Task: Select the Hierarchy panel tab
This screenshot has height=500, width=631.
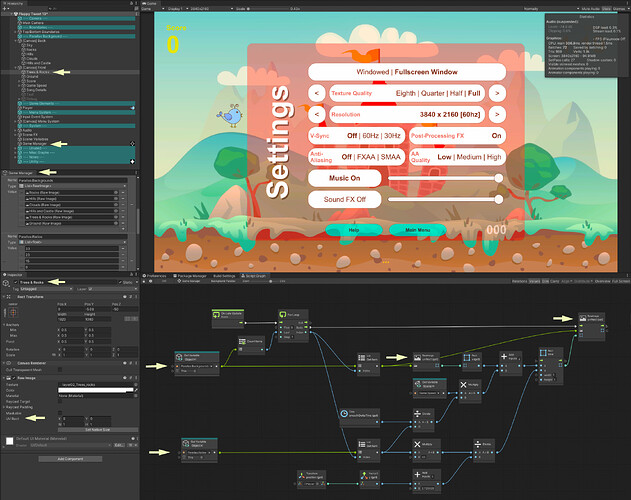Action: pos(13,3)
